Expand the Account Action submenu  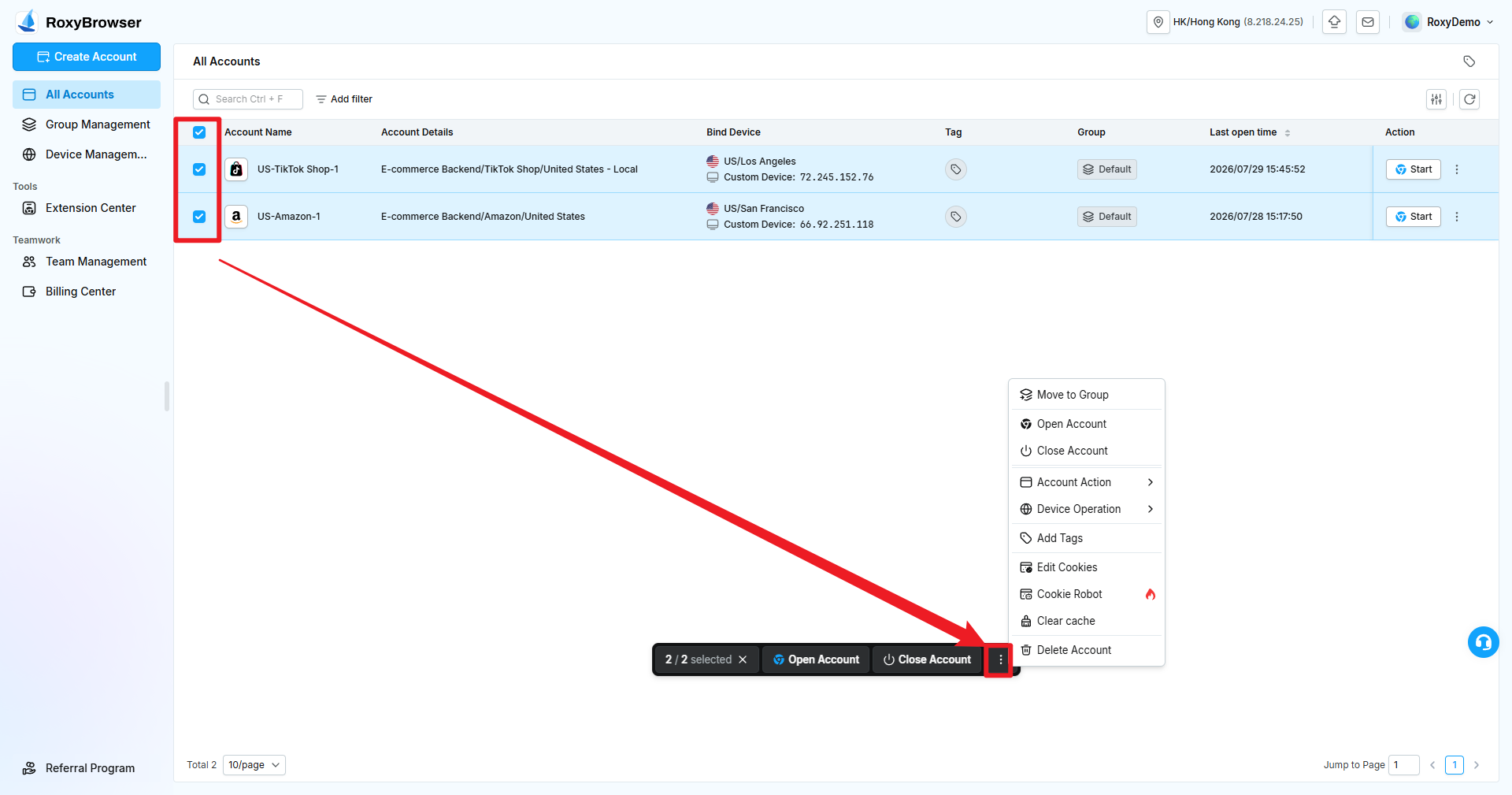(x=1087, y=482)
